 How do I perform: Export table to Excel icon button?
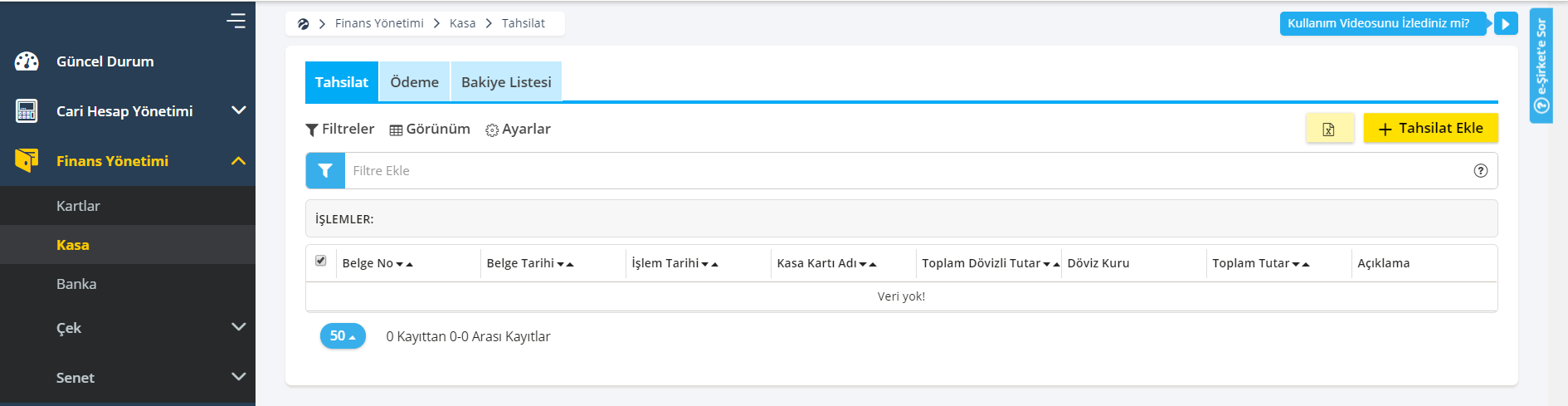(1329, 129)
